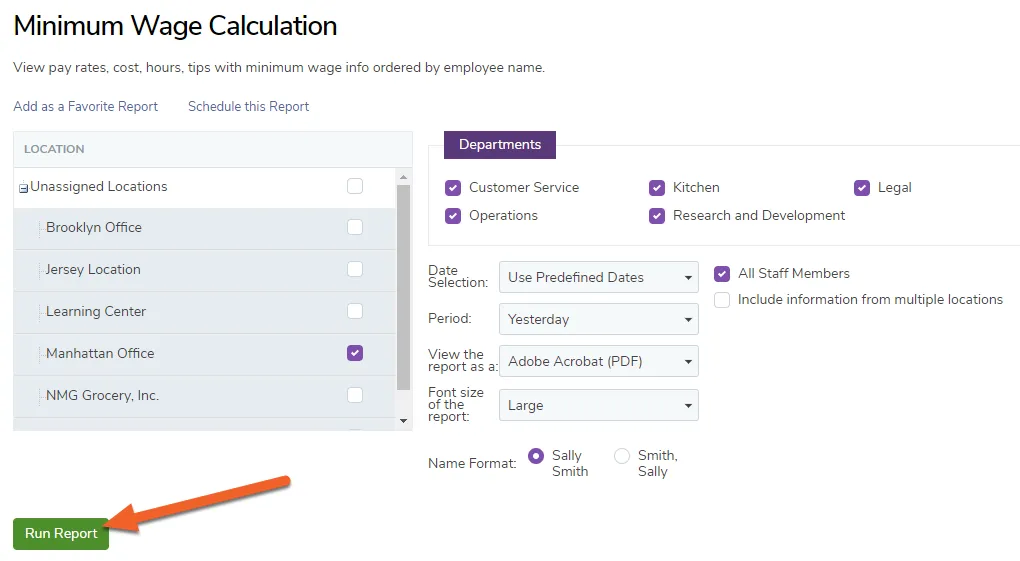Click the Manhattan Office row label
Viewport: 1020px width, 561px height.
tap(100, 353)
